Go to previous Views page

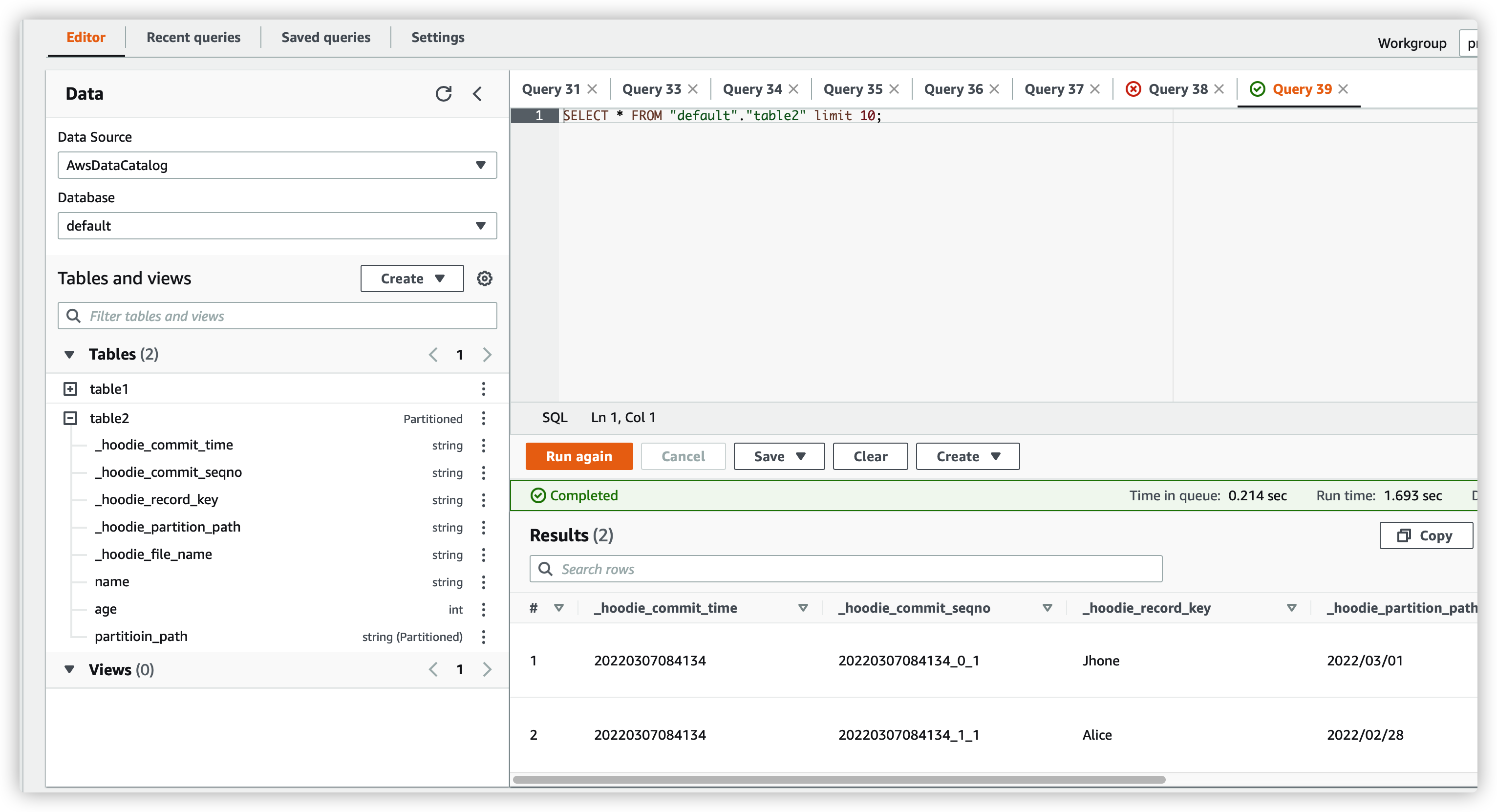point(433,670)
